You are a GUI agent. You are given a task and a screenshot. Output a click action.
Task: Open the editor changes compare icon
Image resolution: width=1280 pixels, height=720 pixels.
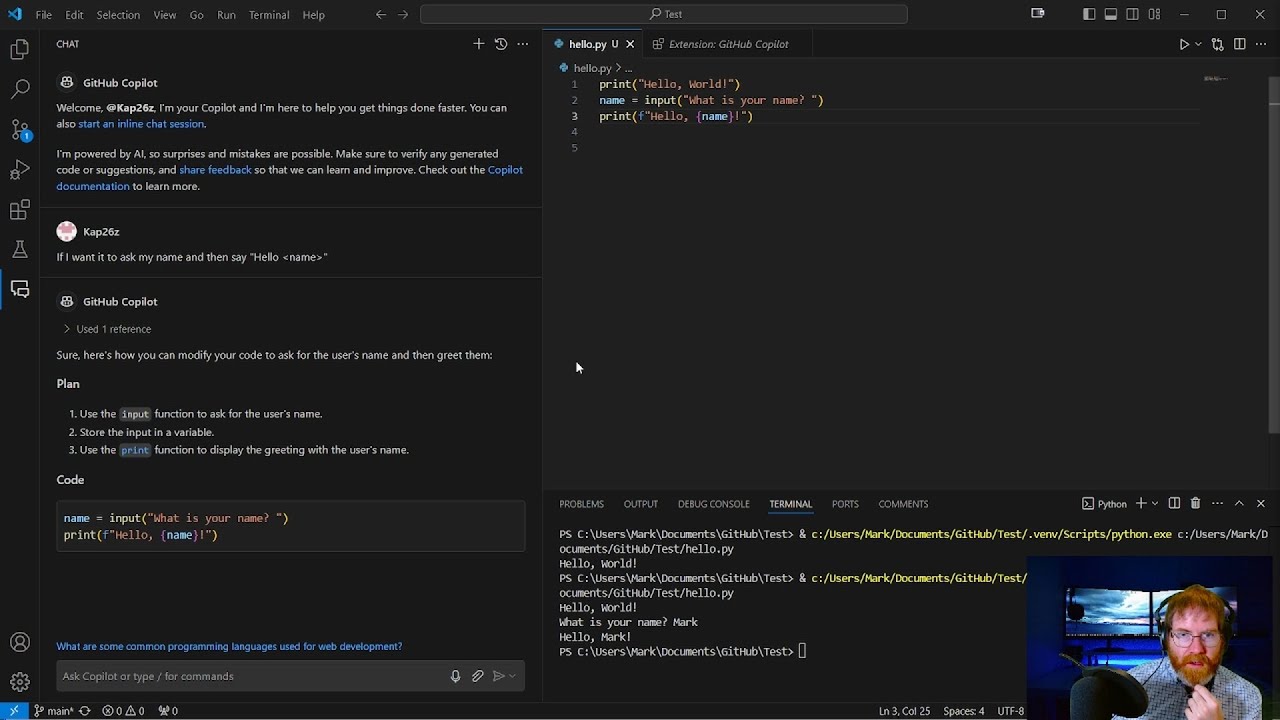coord(1217,44)
